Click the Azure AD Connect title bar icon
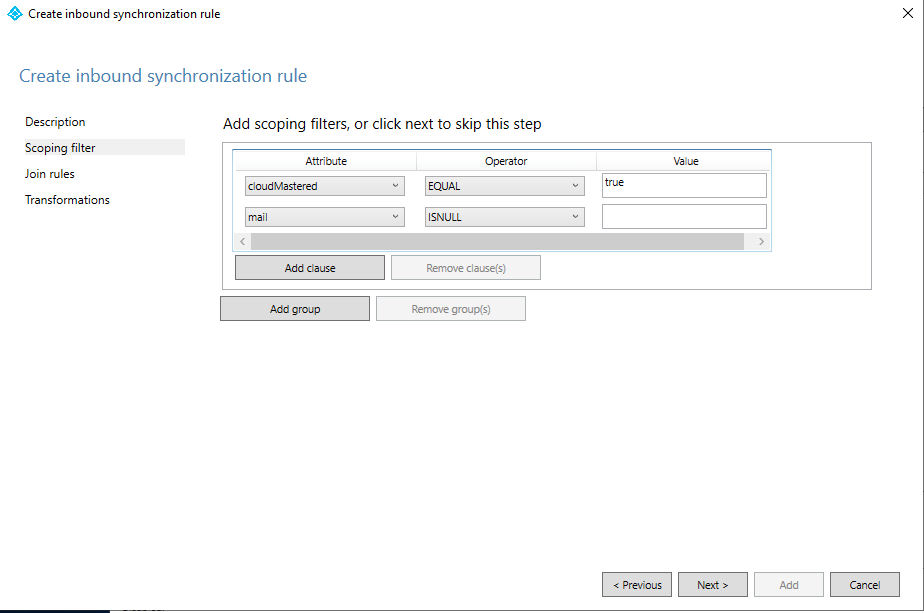 [x=15, y=14]
